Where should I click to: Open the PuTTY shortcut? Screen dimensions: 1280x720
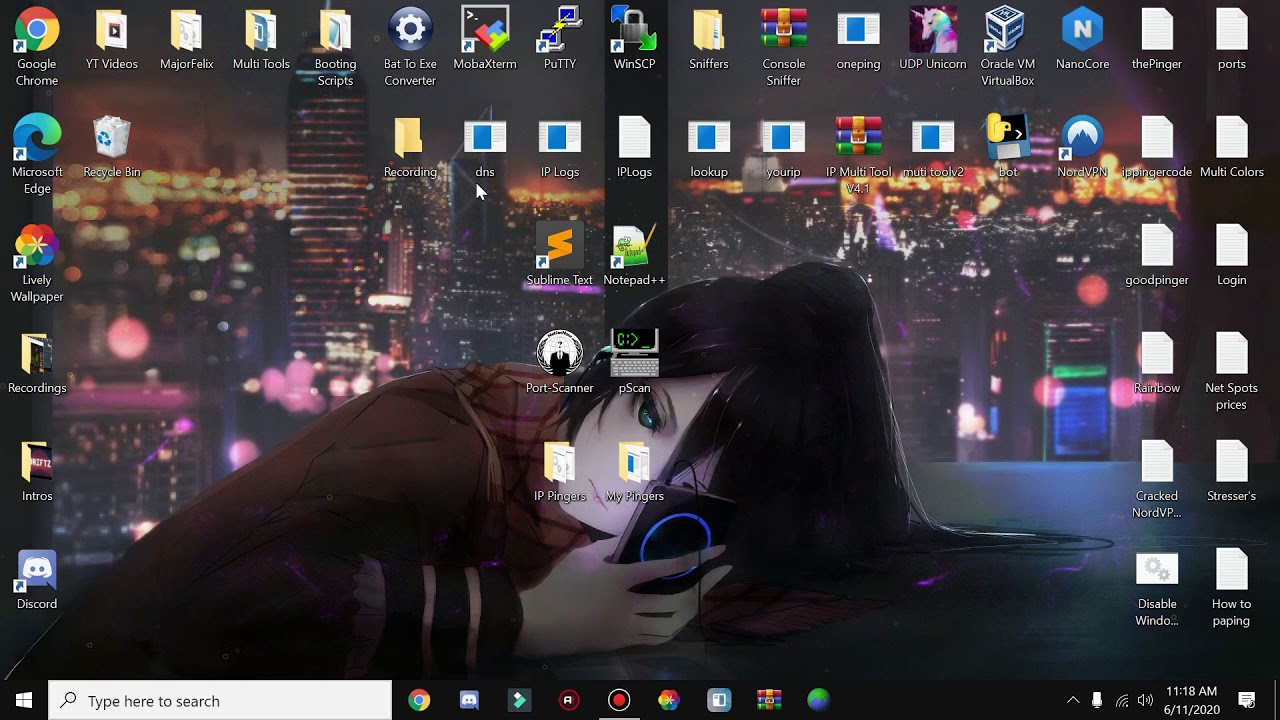pos(560,30)
